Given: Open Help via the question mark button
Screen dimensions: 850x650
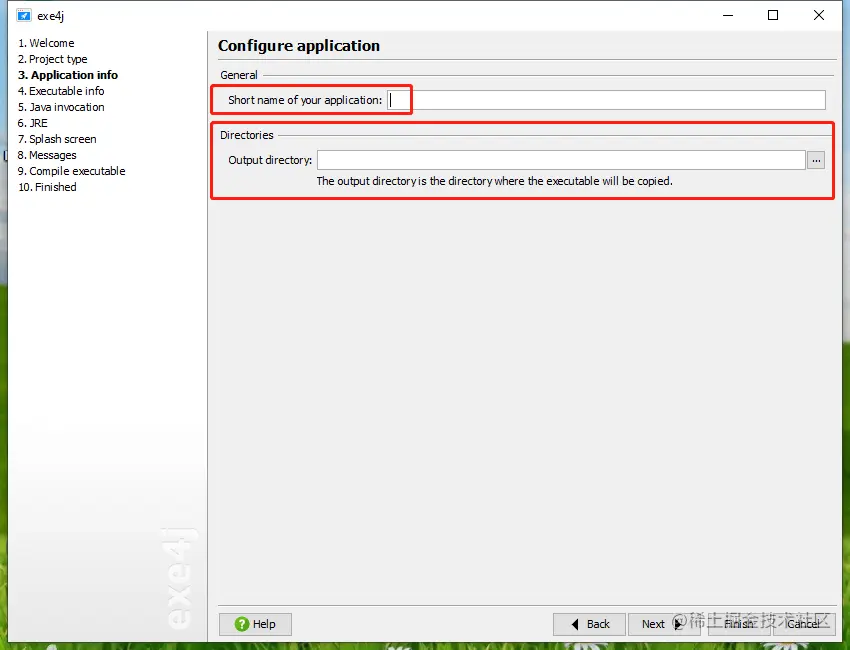Looking at the screenshot, I should (255, 624).
